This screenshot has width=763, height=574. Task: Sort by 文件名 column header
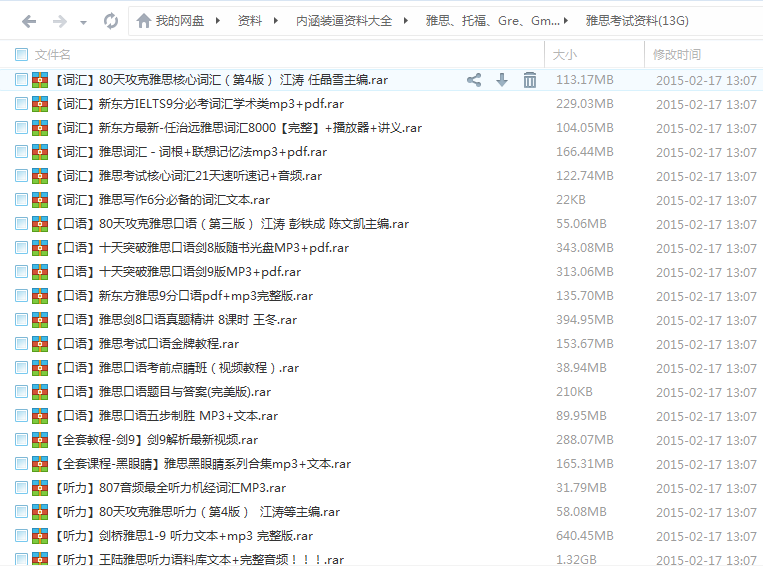click(53, 54)
